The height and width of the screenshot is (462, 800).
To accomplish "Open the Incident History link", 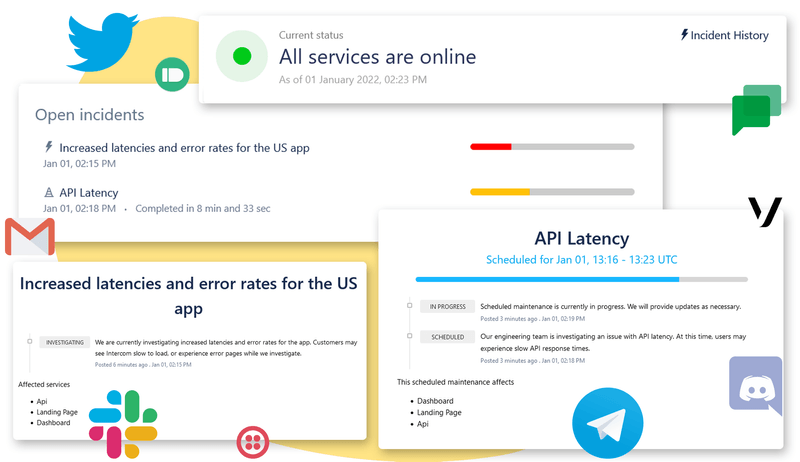I will 724,35.
